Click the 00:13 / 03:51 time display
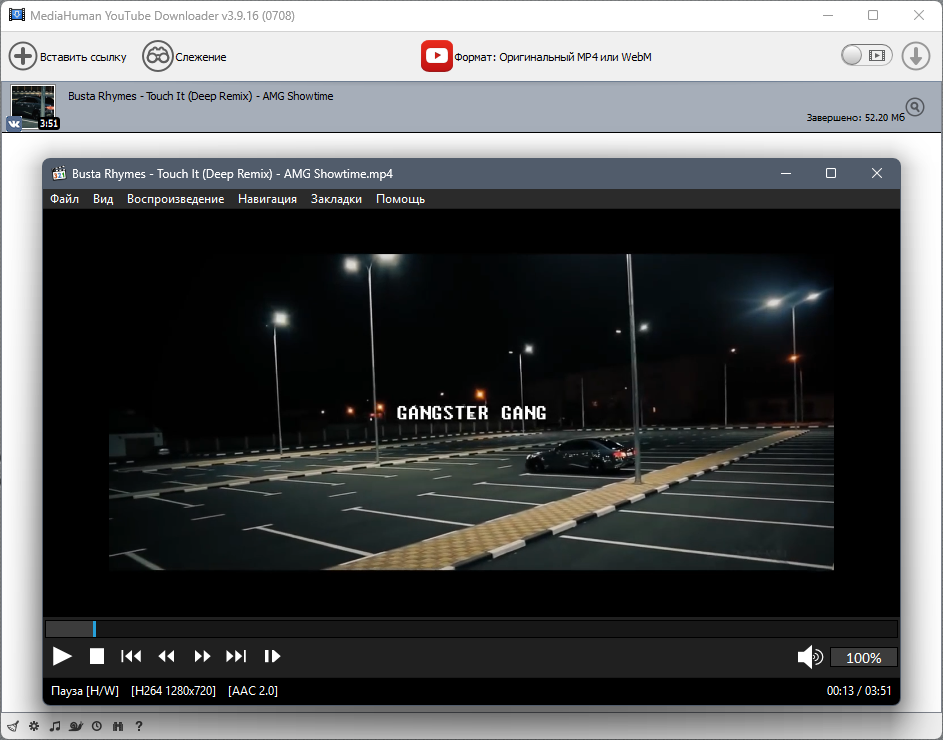This screenshot has height=740, width=943. tap(859, 691)
